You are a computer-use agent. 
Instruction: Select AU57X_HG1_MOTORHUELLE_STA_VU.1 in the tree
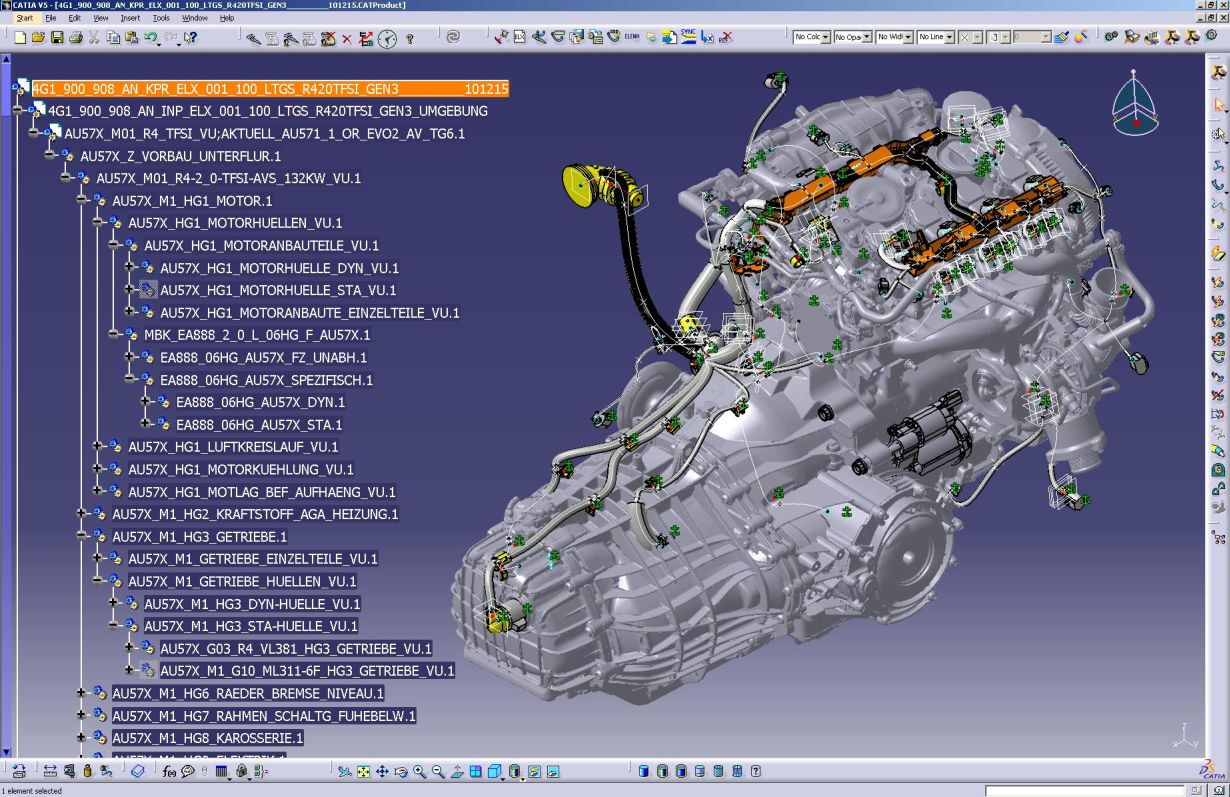click(x=278, y=290)
